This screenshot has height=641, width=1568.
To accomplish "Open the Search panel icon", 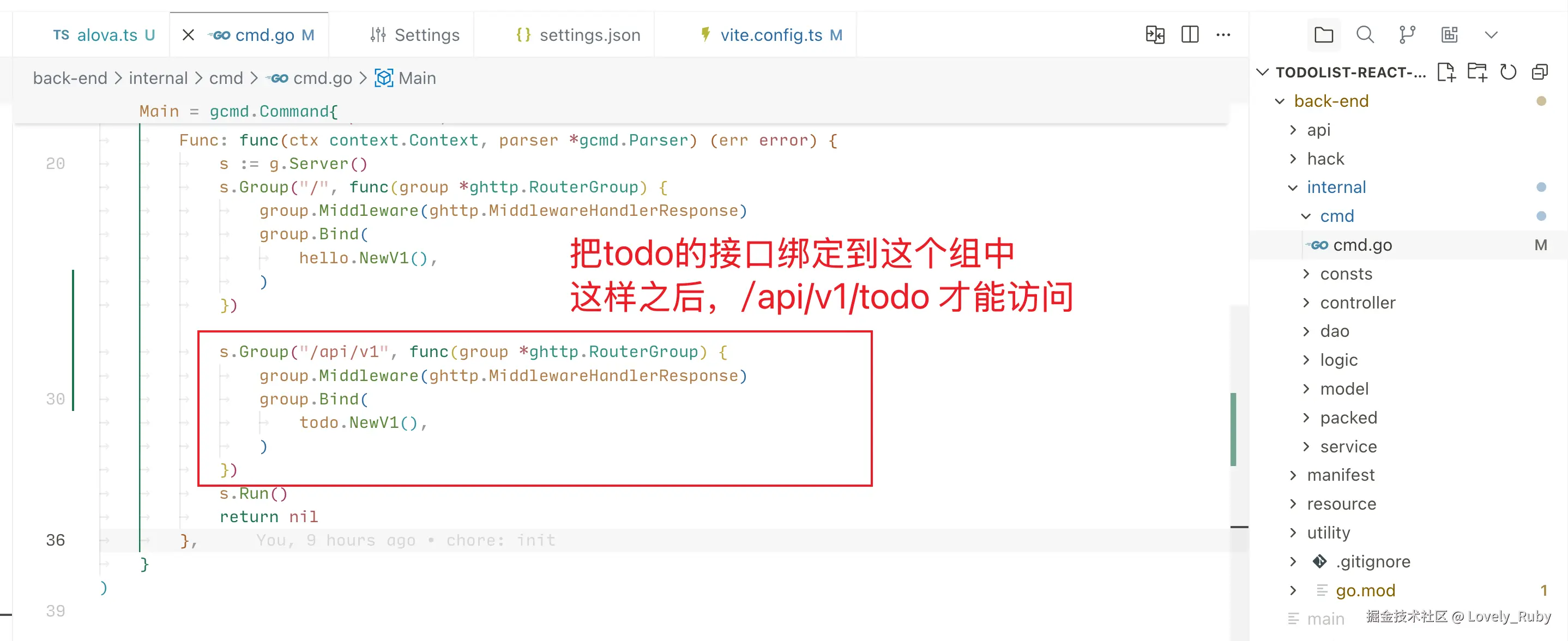I will point(1365,35).
